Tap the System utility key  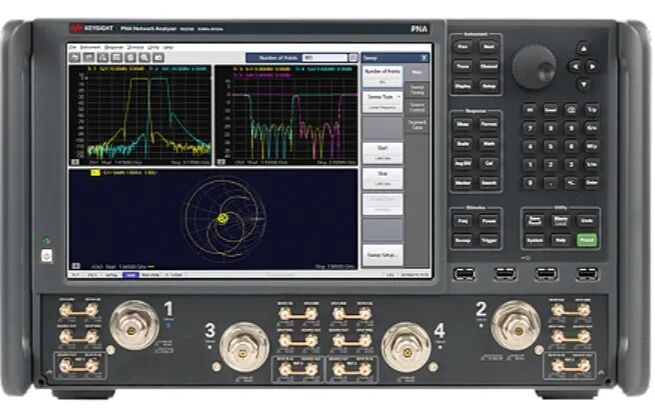point(535,240)
